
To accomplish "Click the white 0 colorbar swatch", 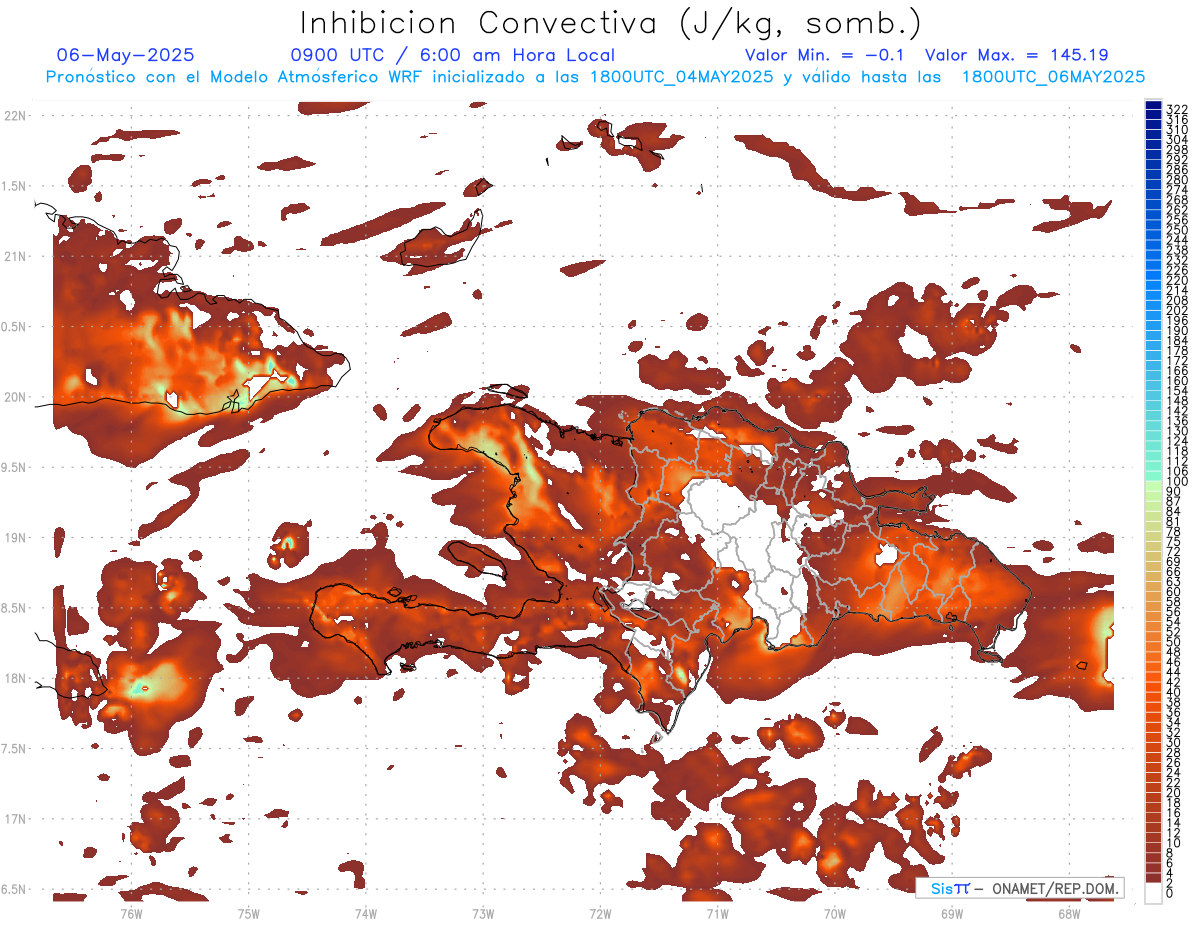I will [x=1153, y=892].
